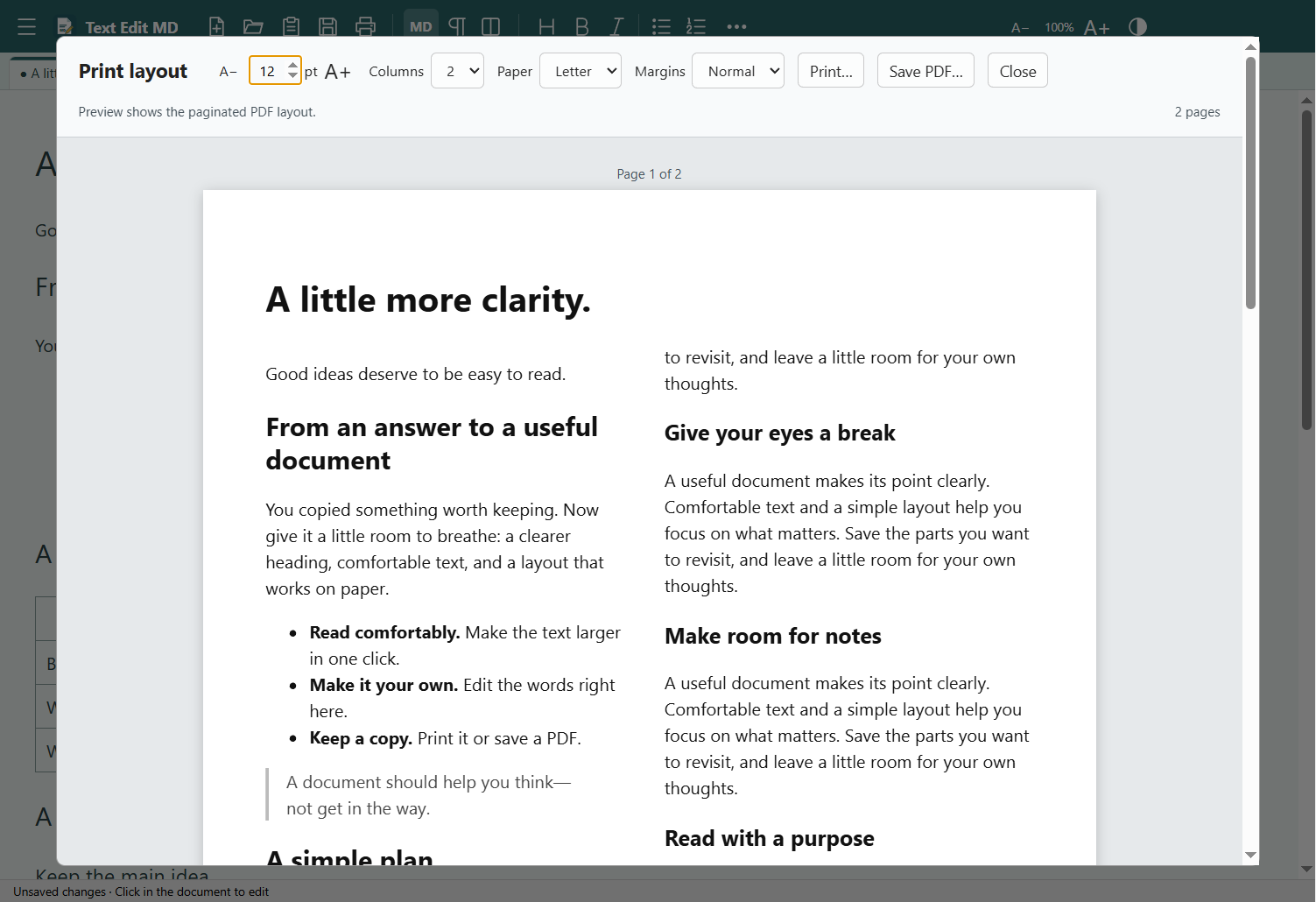1316x902 pixels.
Task: Step the font size down with the spinner arrow
Action: pyautogui.click(x=292, y=77)
